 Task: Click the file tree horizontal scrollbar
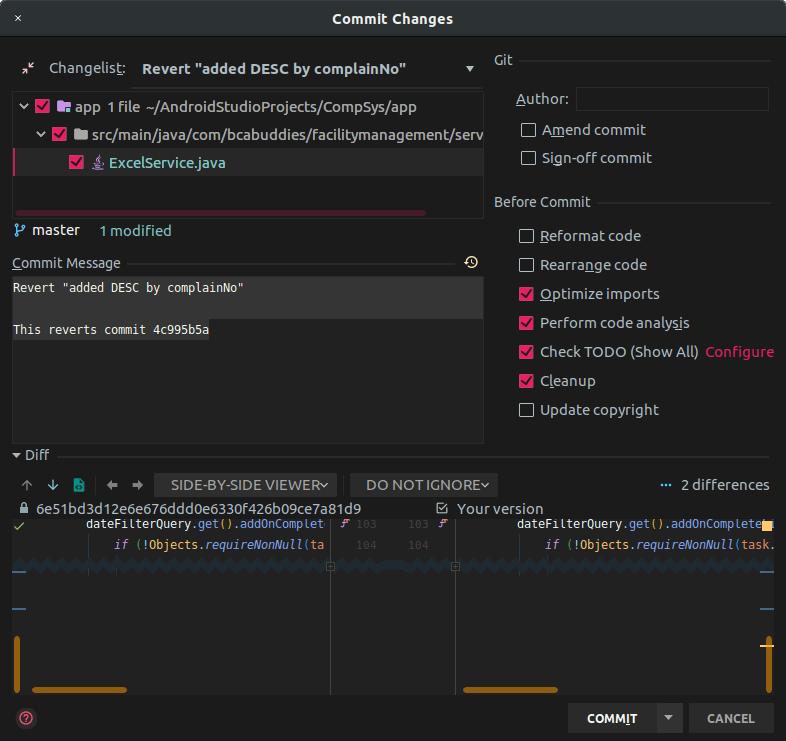[221, 213]
